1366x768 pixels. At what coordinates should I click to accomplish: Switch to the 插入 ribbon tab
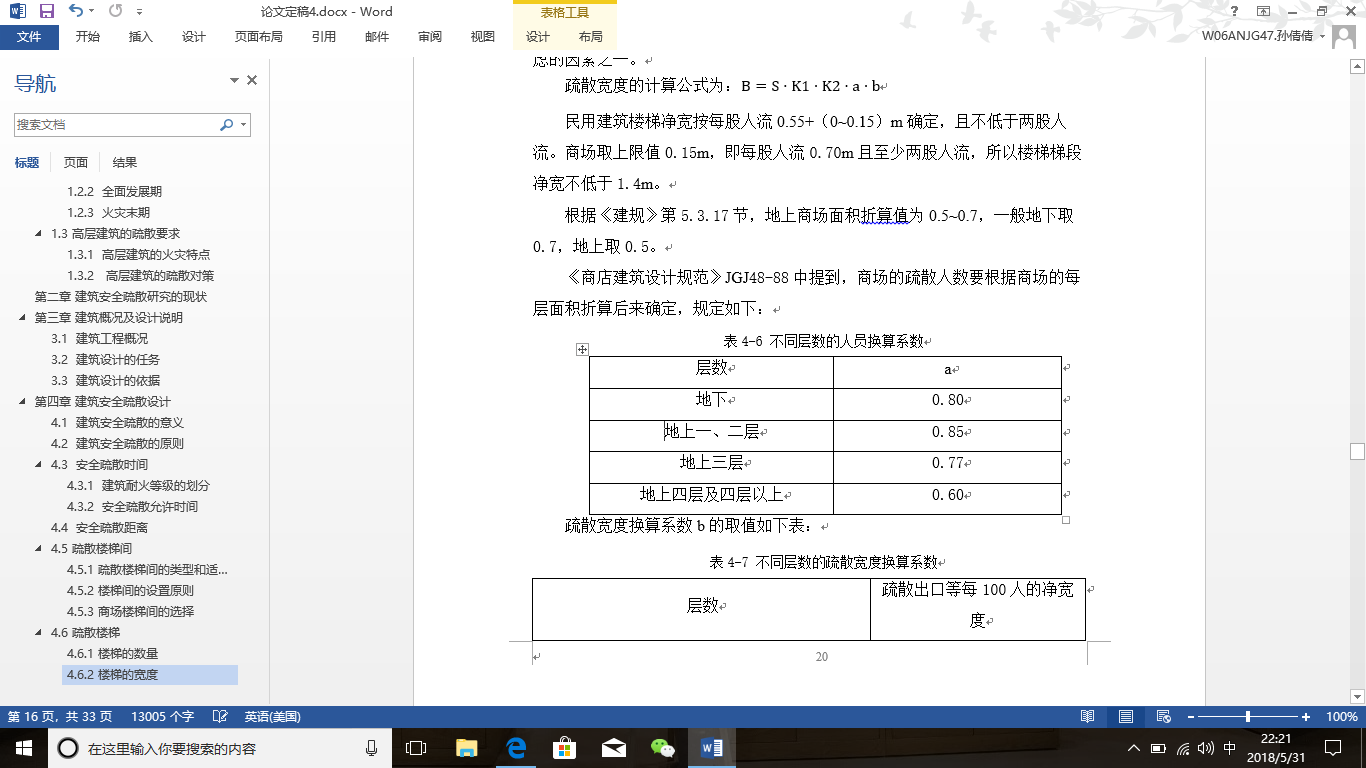tap(141, 37)
